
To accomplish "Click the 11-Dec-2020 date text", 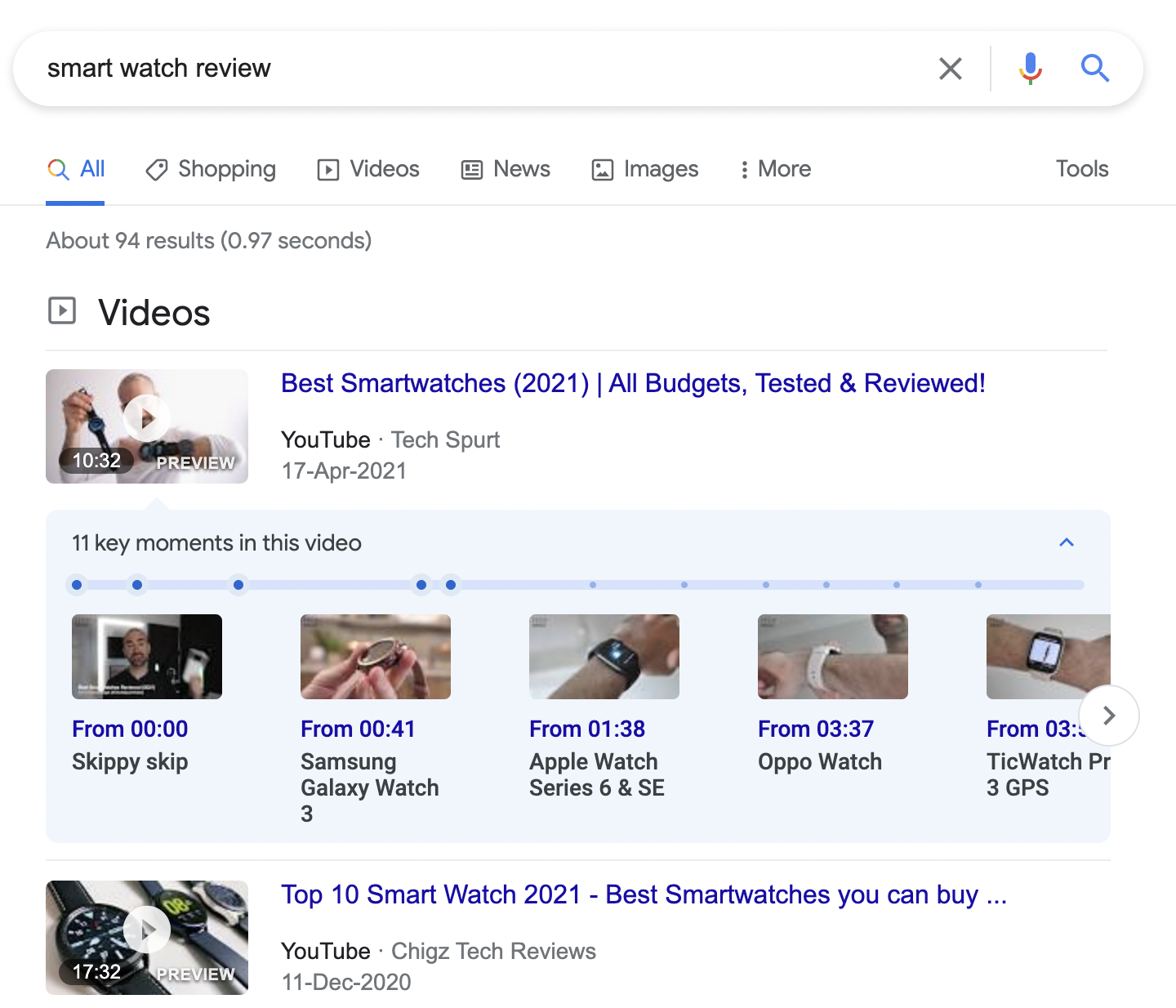I will pyautogui.click(x=346, y=982).
